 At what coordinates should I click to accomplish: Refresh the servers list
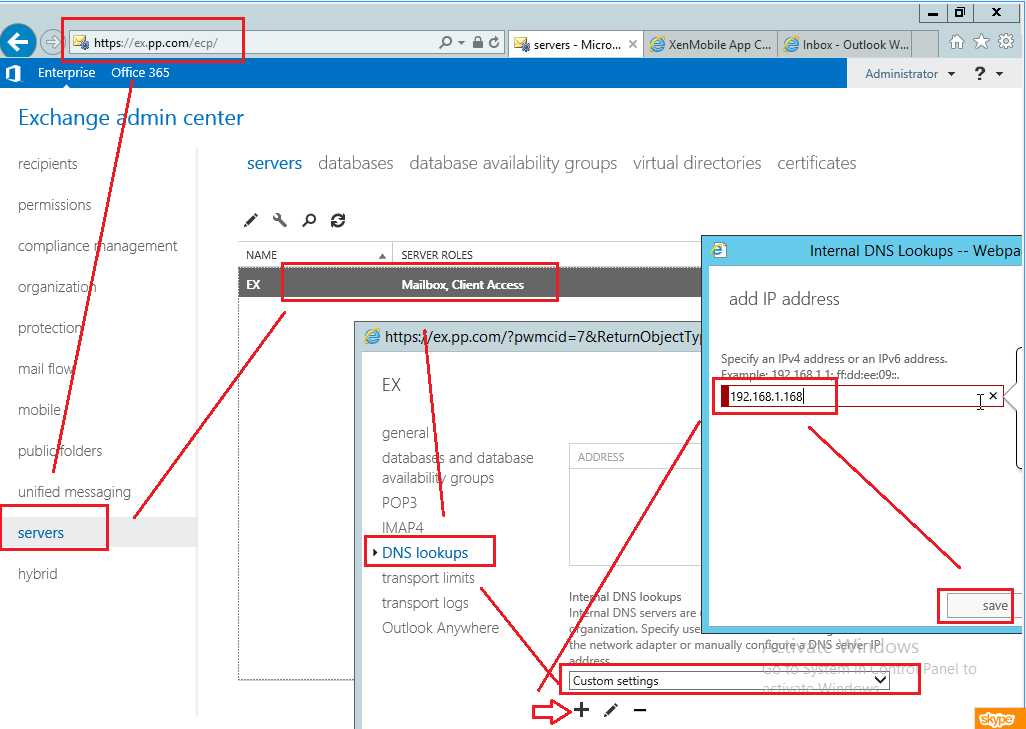tap(338, 221)
